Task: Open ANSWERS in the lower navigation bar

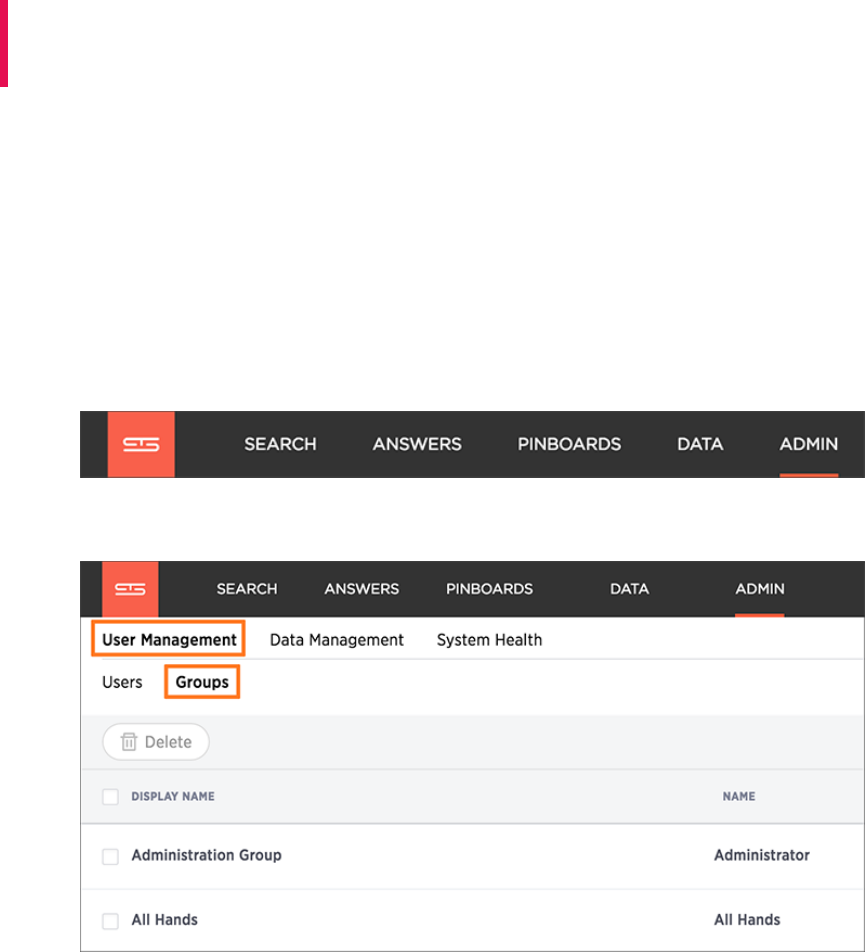Action: tap(362, 589)
